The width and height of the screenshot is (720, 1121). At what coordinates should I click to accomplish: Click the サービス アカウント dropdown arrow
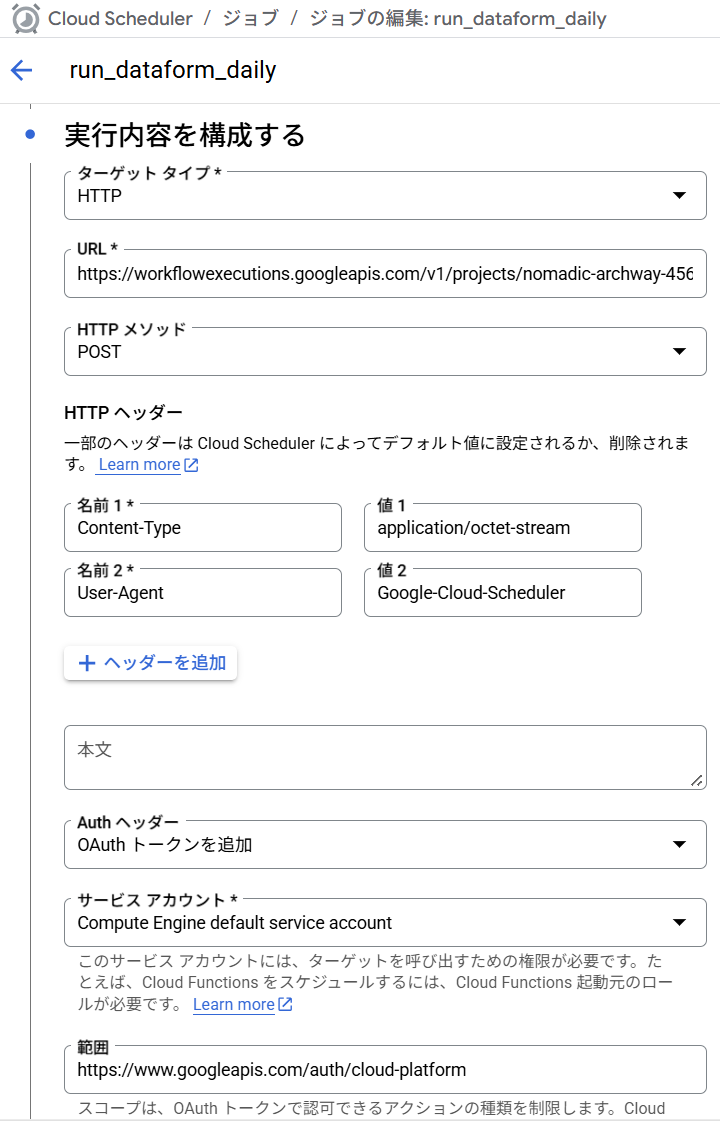pyautogui.click(x=679, y=922)
